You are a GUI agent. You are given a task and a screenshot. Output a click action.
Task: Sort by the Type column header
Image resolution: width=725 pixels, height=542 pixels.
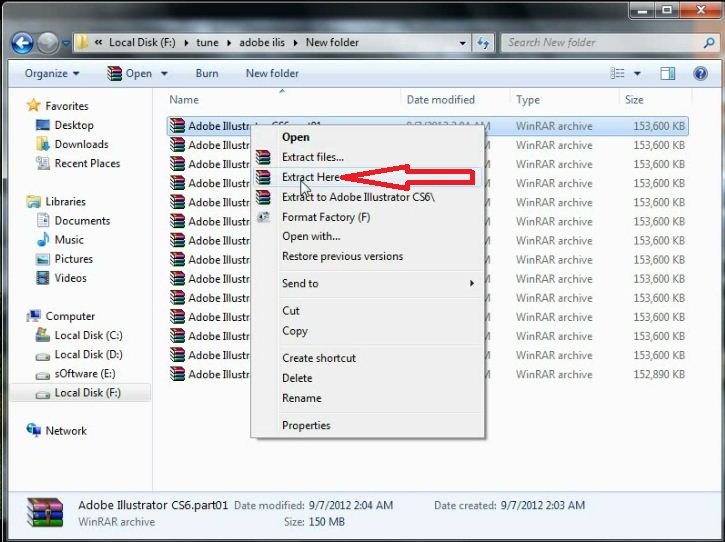(528, 99)
